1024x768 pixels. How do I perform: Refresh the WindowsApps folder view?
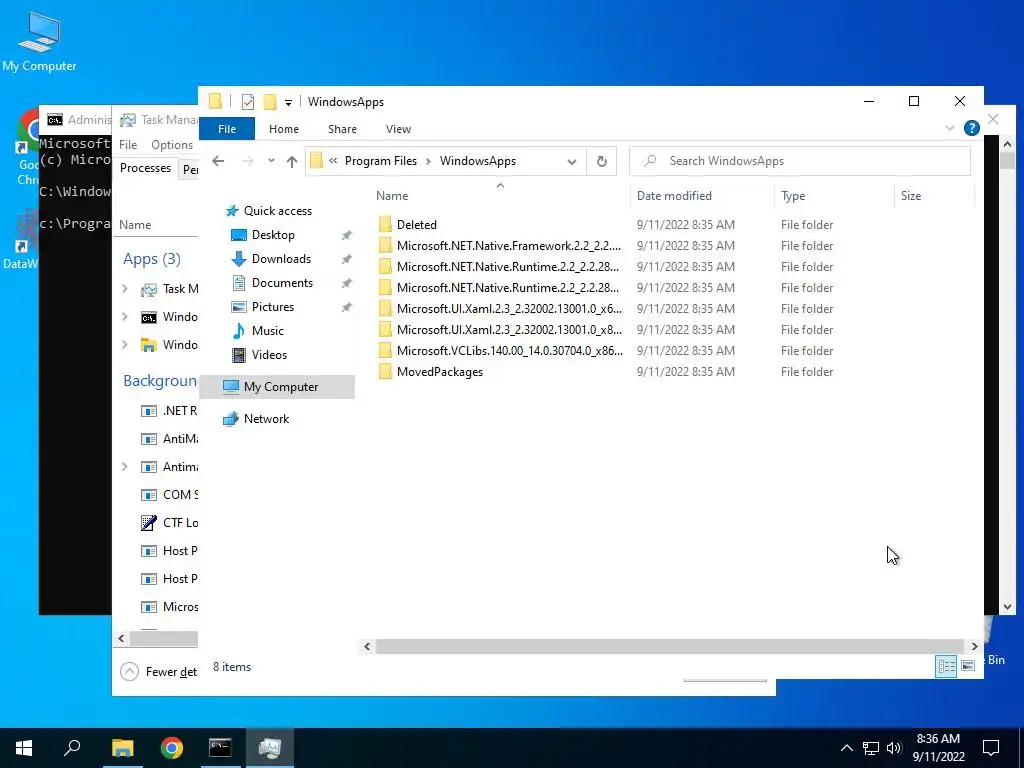[x=601, y=161]
